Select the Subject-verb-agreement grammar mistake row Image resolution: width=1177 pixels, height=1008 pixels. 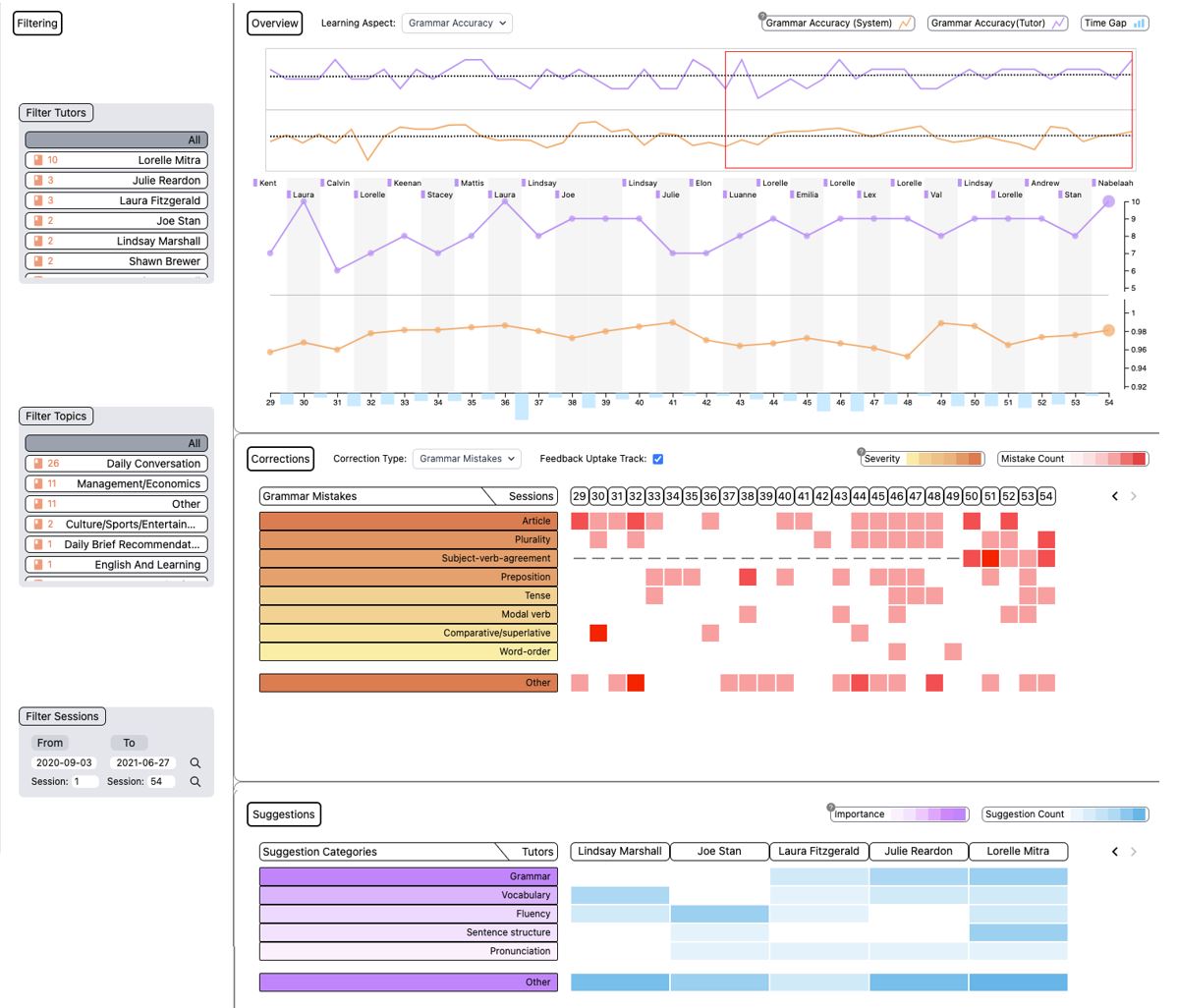point(409,558)
